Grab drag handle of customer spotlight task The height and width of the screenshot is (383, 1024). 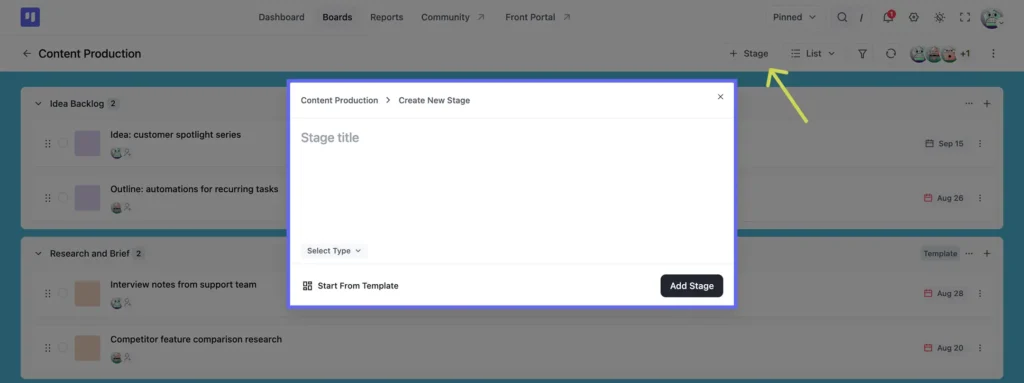(x=48, y=143)
